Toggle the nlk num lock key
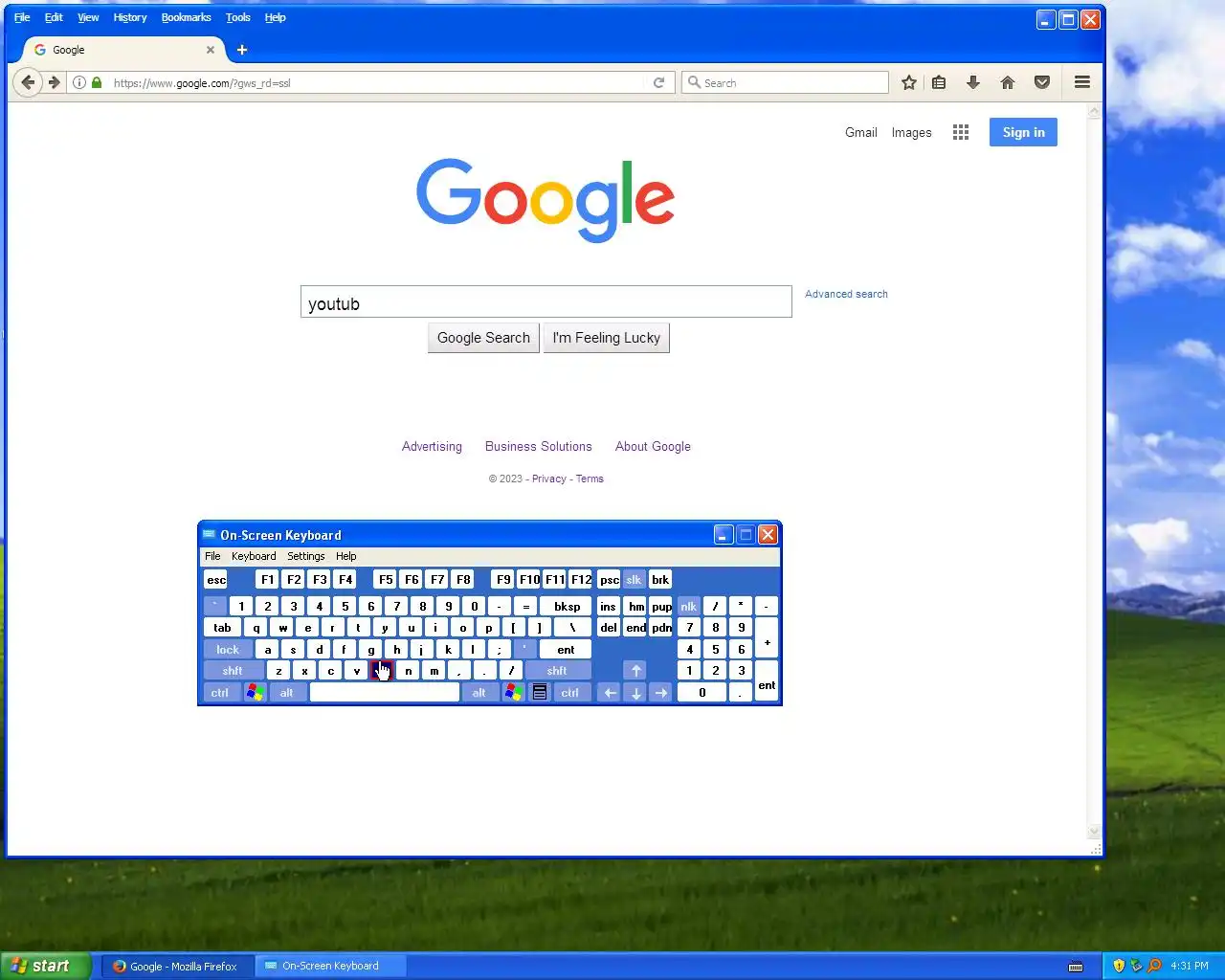Image resolution: width=1225 pixels, height=980 pixels. pos(688,606)
